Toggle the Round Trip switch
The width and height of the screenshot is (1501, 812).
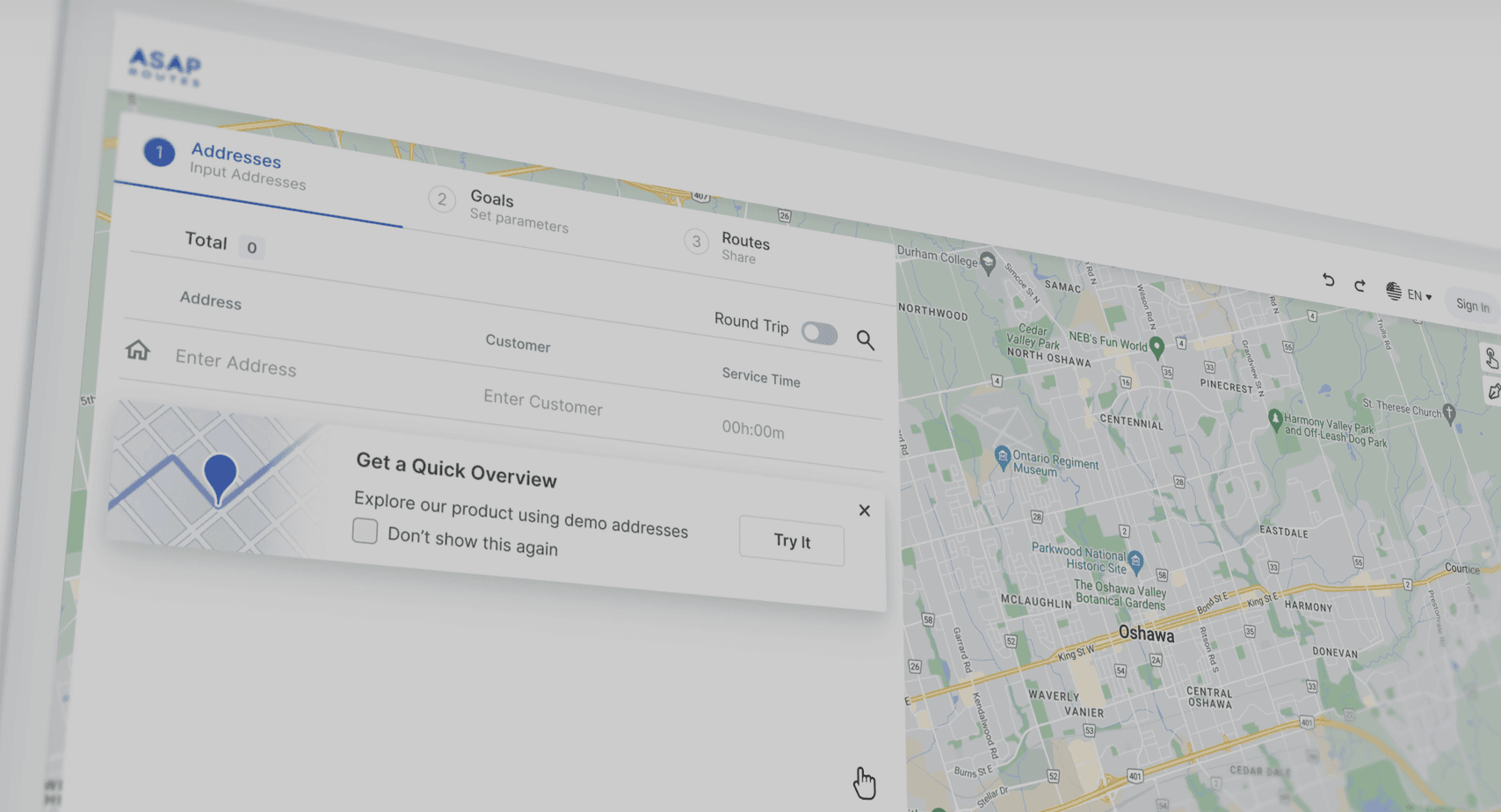pos(819,333)
